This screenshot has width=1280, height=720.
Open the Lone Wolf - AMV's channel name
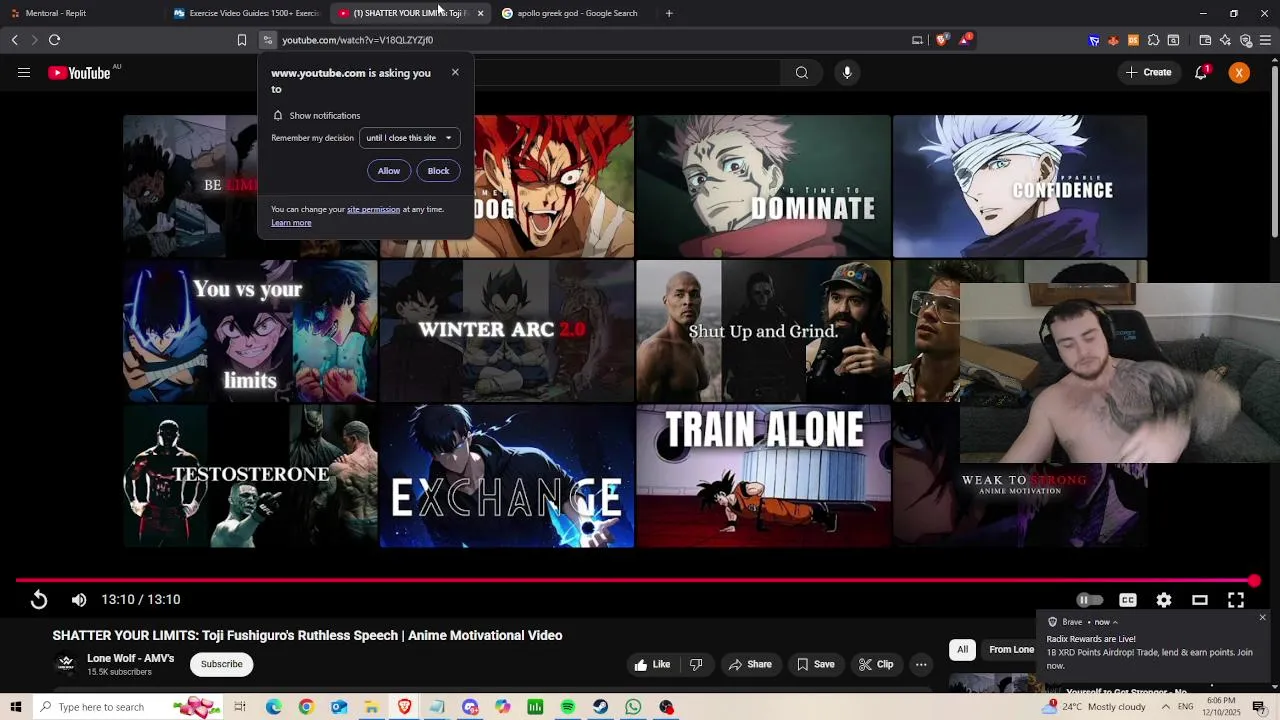coord(131,659)
